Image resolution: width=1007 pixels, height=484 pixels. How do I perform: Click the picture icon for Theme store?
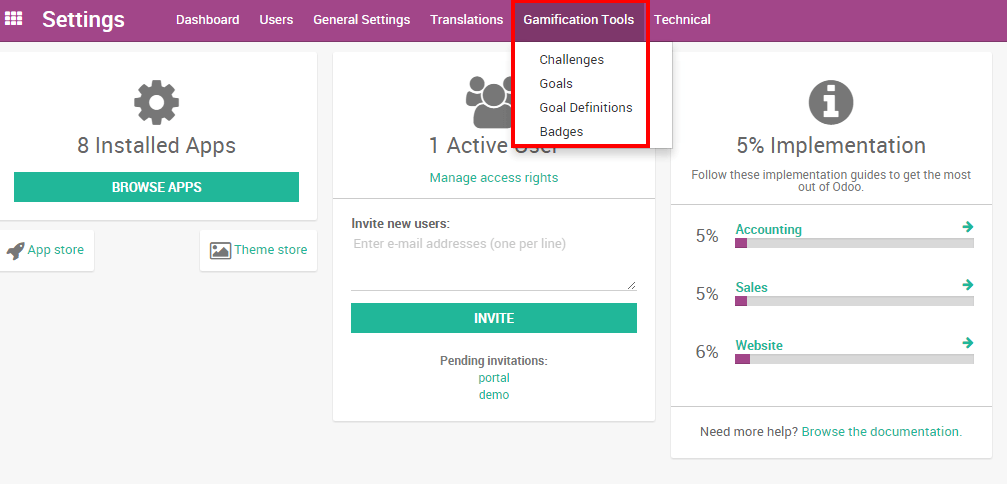pos(220,250)
